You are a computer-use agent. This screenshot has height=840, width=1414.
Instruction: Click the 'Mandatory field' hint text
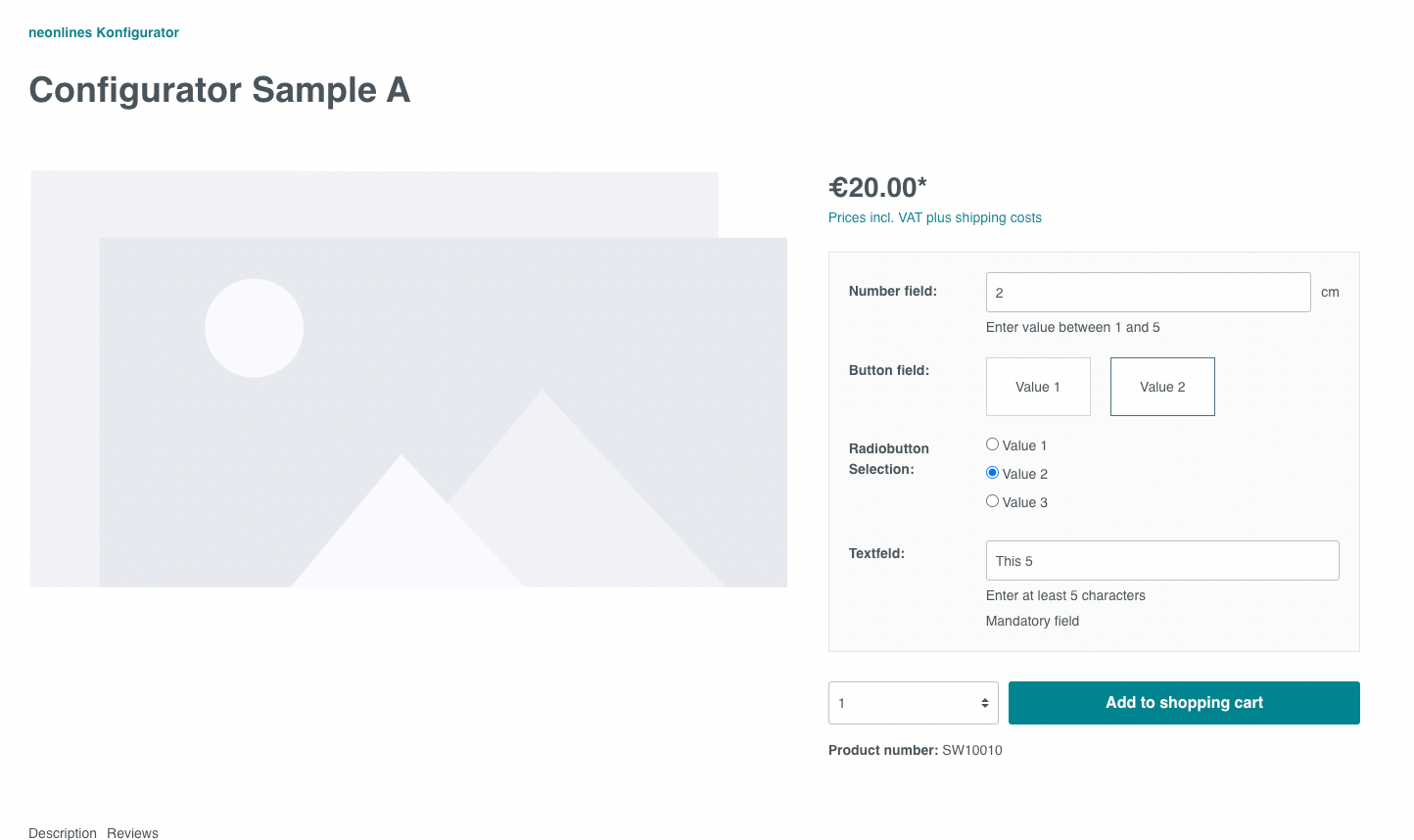point(1032,621)
